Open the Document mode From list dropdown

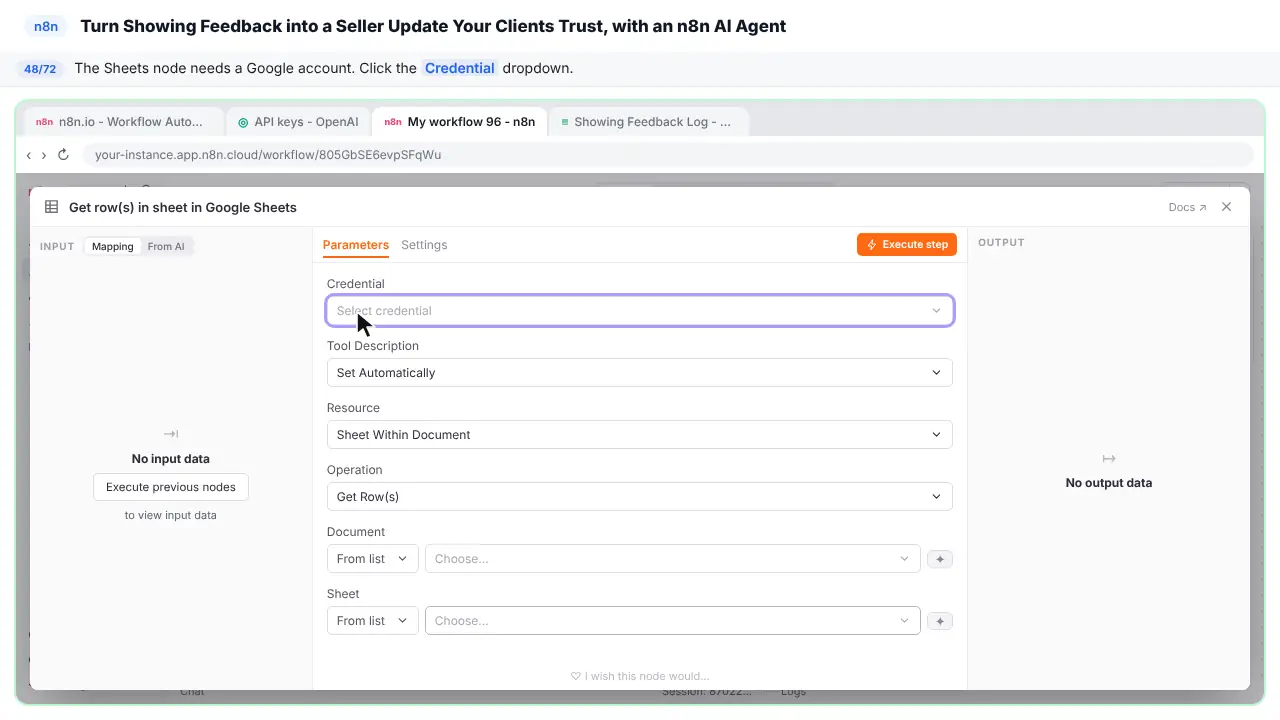(372, 559)
